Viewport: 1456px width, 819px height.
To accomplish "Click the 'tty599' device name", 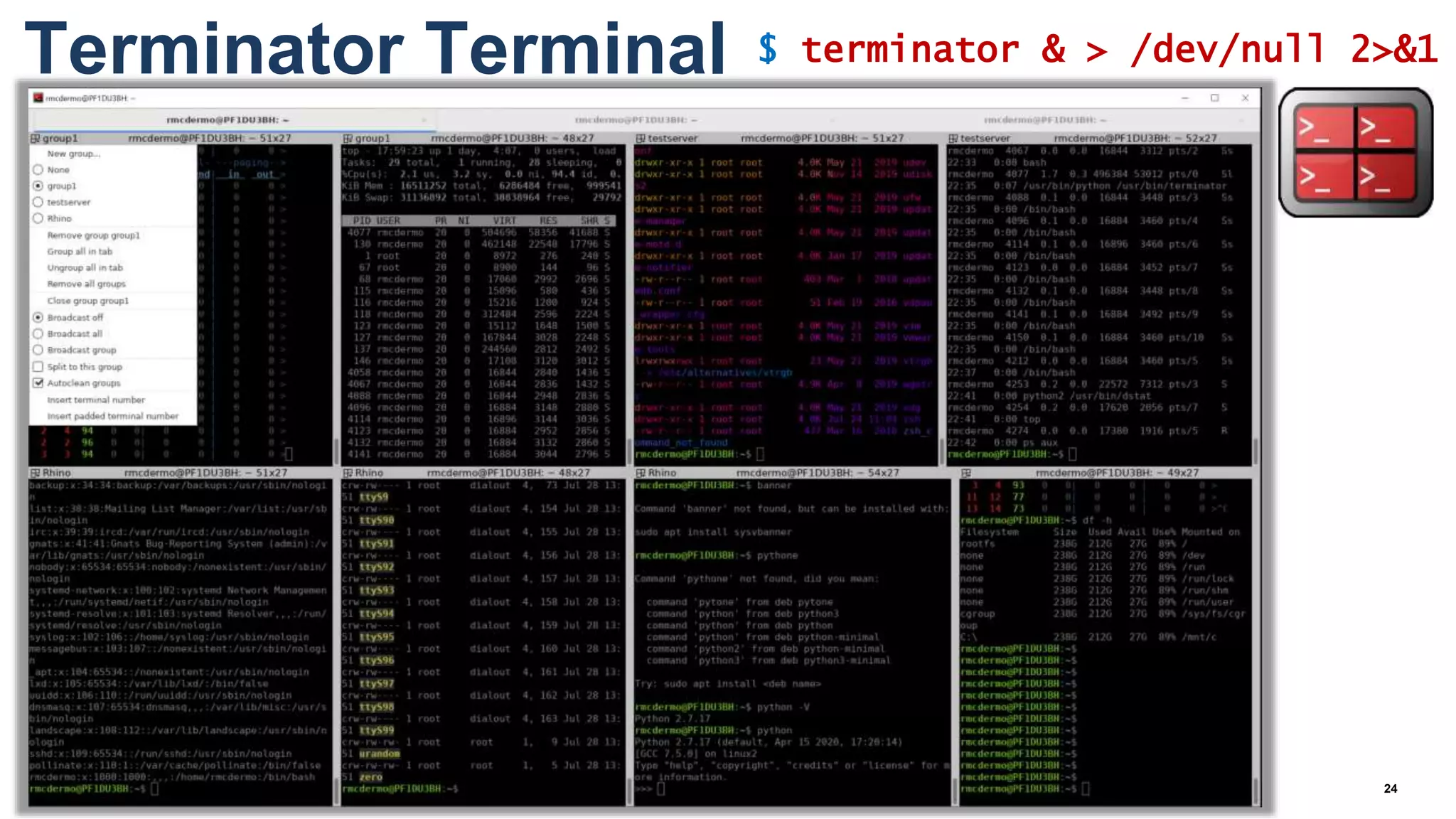I will pos(377,730).
